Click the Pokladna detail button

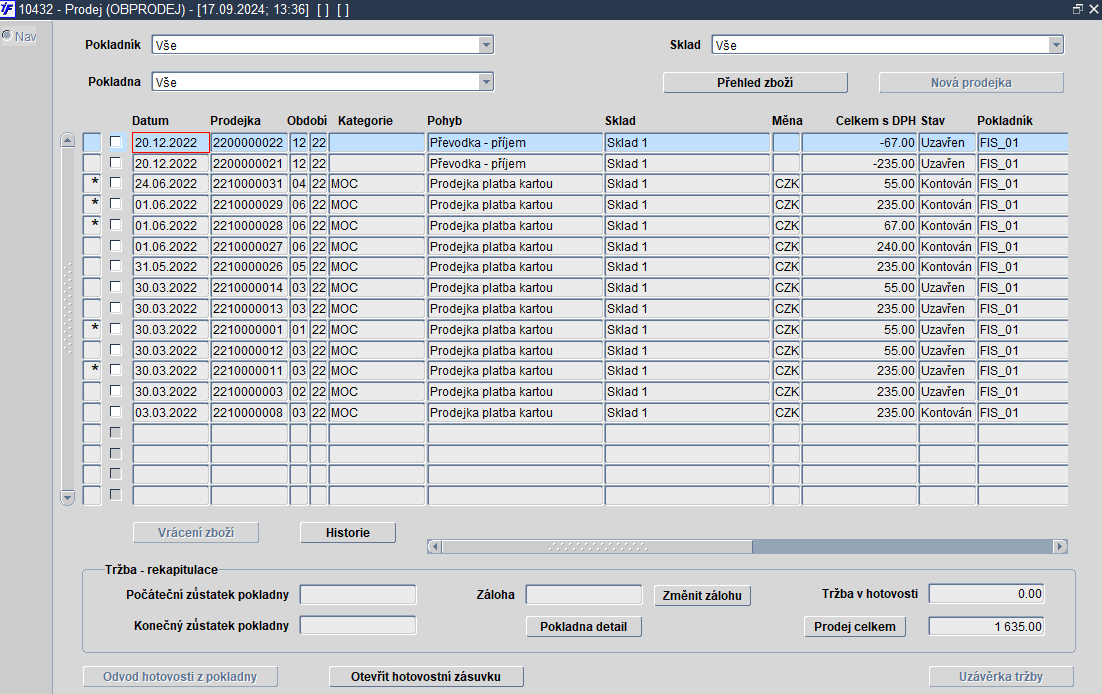pyautogui.click(x=583, y=626)
